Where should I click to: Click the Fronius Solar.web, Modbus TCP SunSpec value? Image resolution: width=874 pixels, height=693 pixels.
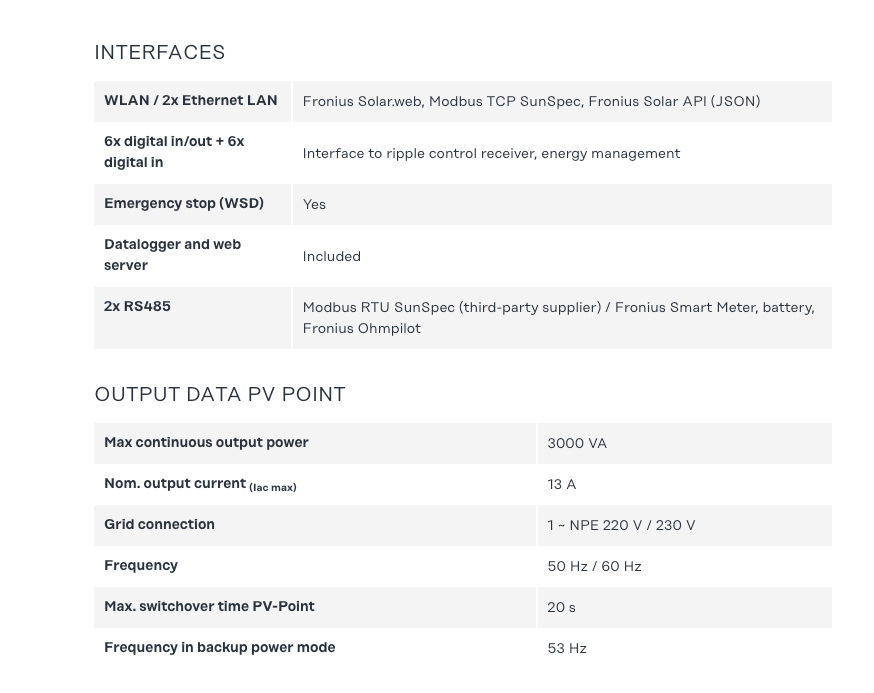click(531, 101)
